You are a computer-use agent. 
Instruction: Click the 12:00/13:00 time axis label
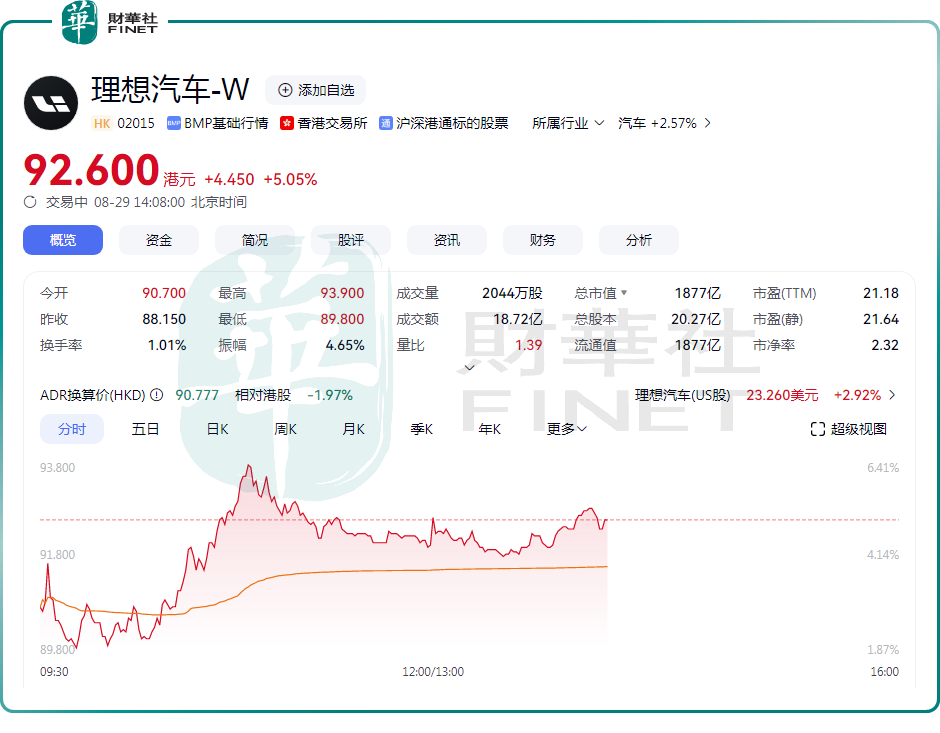coord(433,672)
